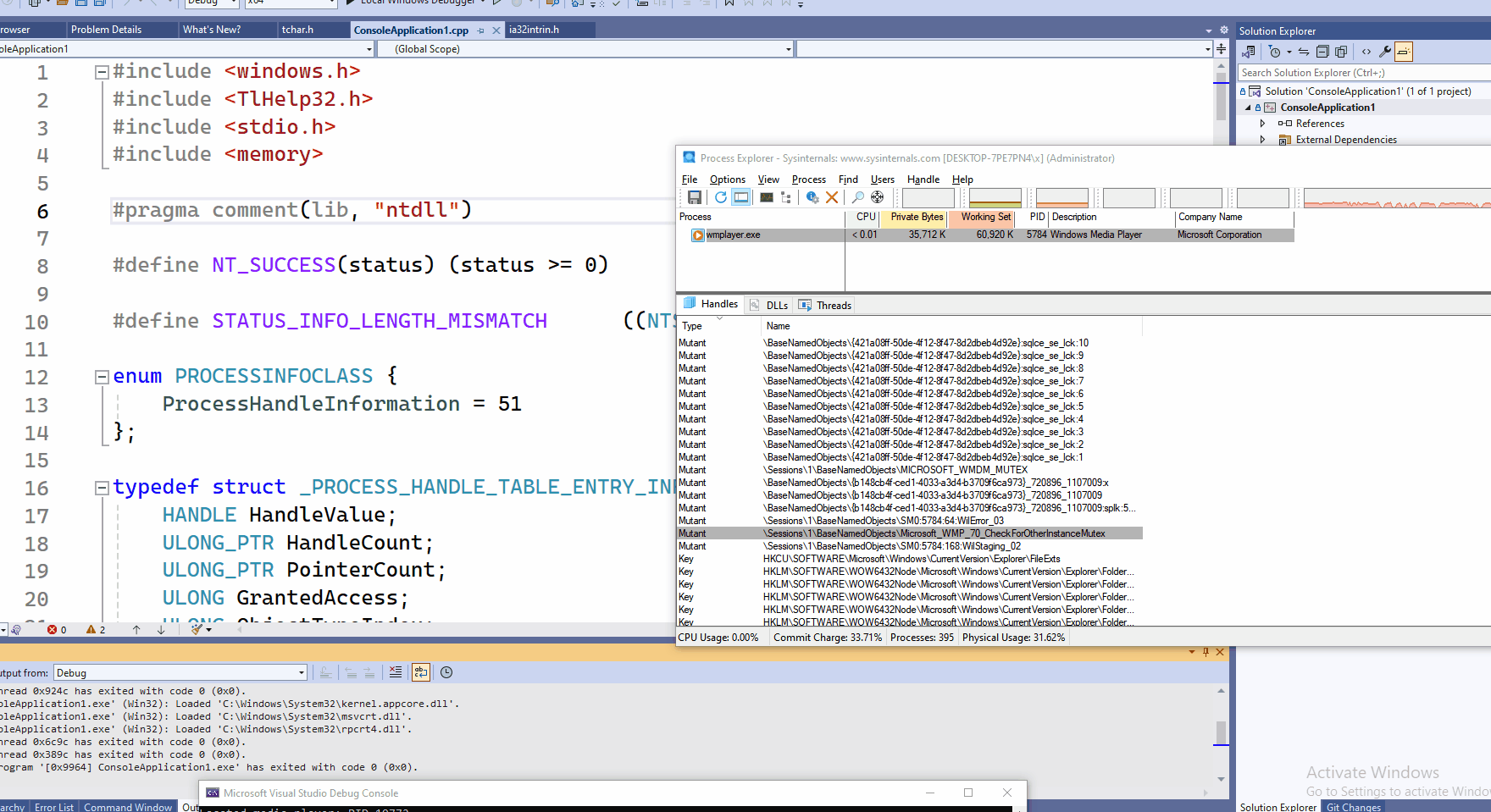
Task: Open Global Scope dropdown in editor
Action: (584, 49)
